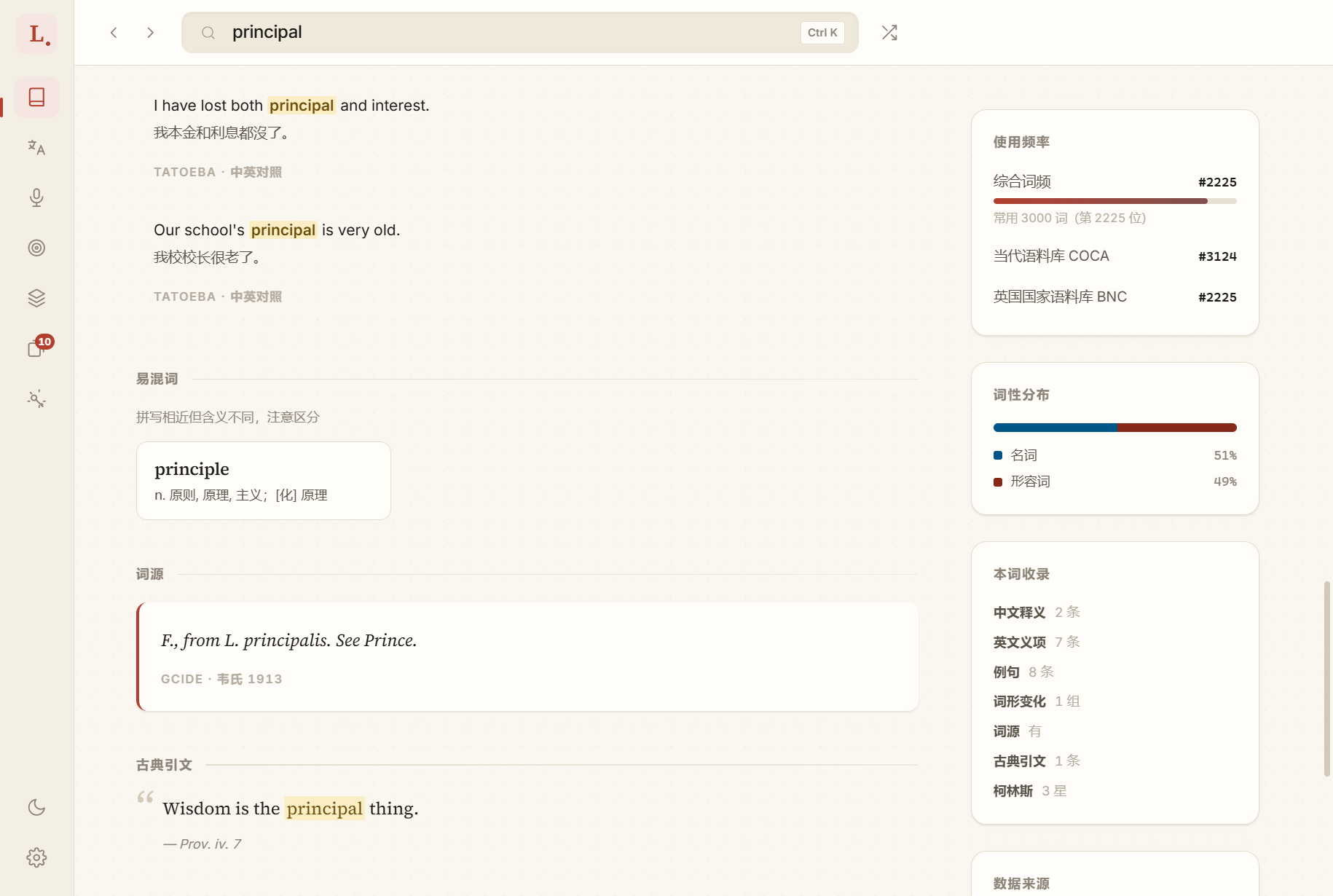Click the 词性分布 blue-red distribution bar
This screenshot has height=896, width=1333.
point(1115,428)
